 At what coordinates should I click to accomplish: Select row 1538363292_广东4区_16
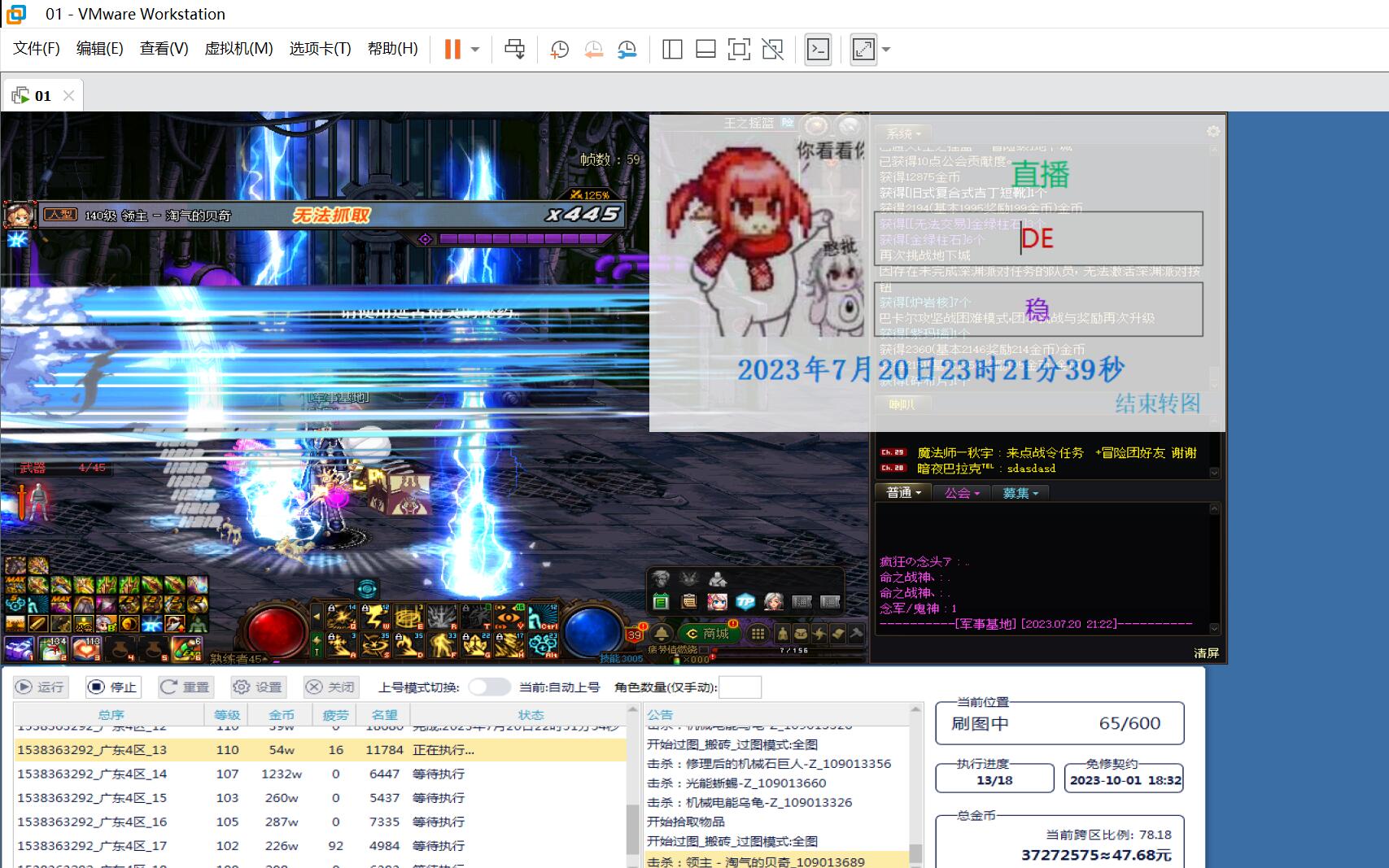pyautogui.click(x=321, y=822)
